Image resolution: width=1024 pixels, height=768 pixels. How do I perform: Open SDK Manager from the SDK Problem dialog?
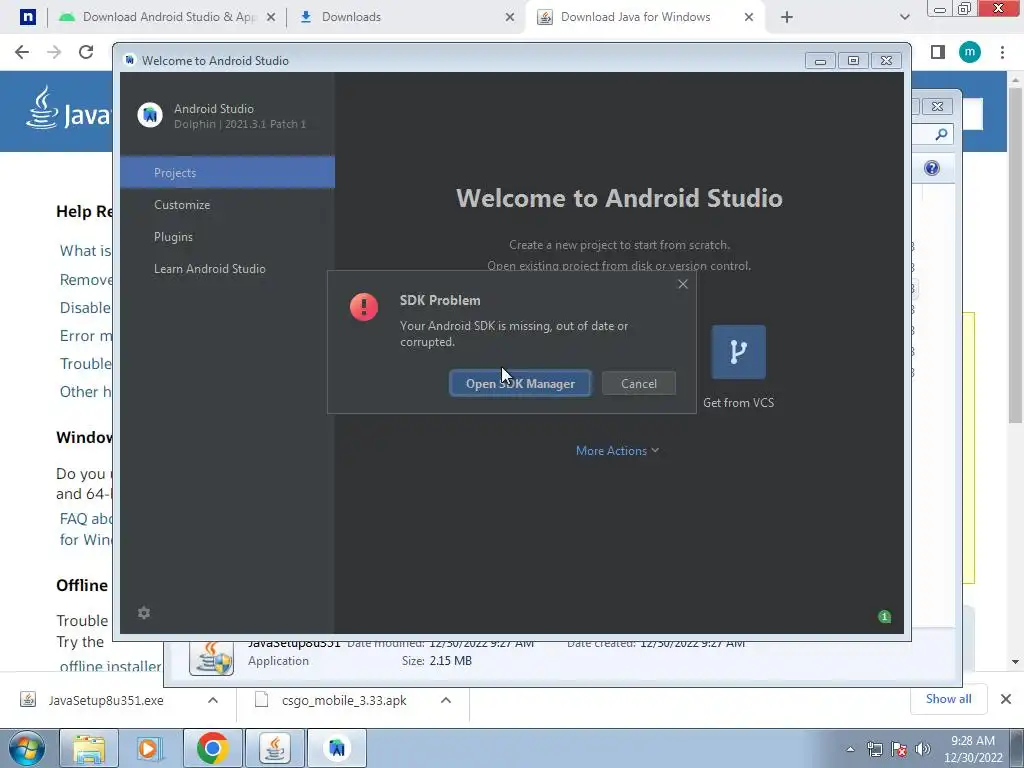tap(520, 383)
